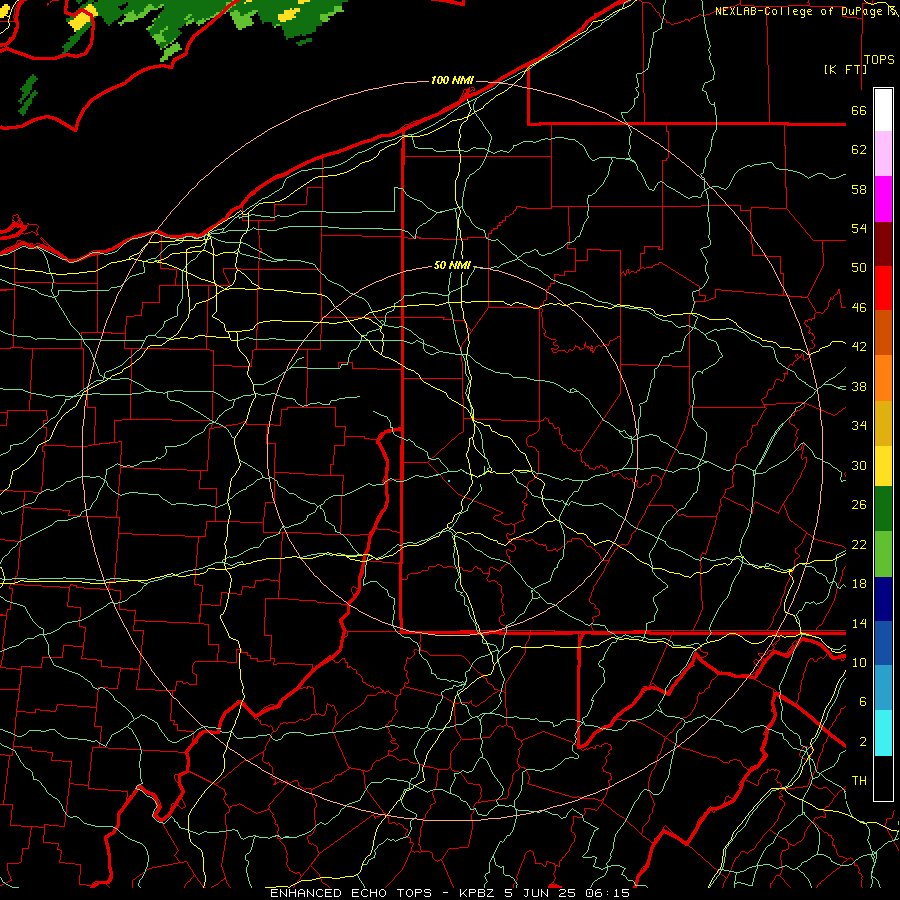Pick the dark orange swatch beside 42
900x900 pixels.
coord(883,332)
